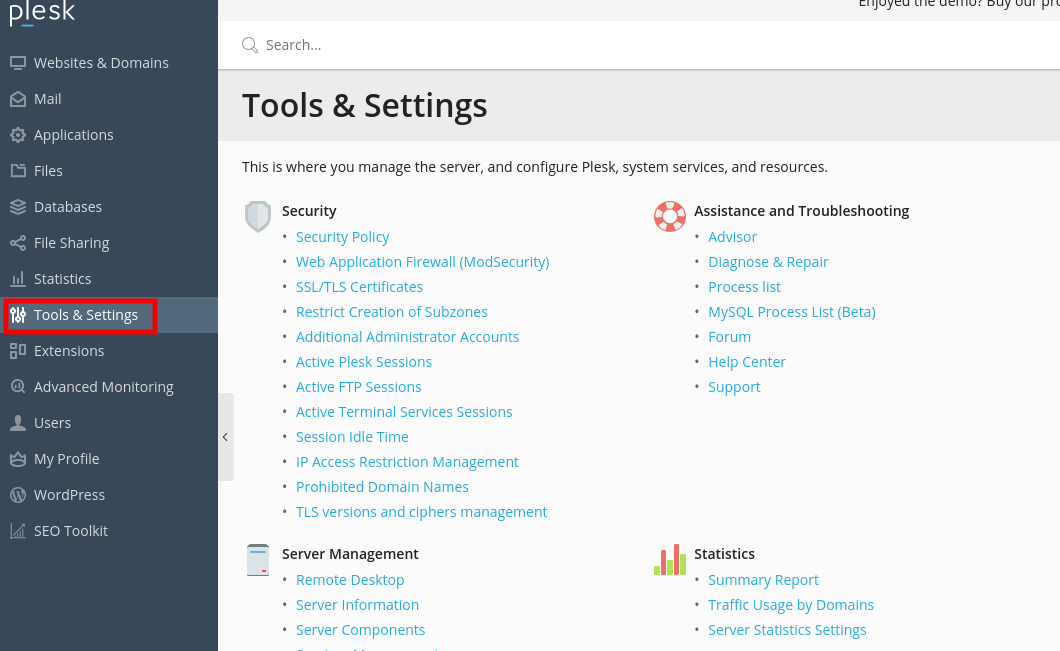Open Server Information link
Viewport: 1060px width, 651px height.
coord(357,605)
